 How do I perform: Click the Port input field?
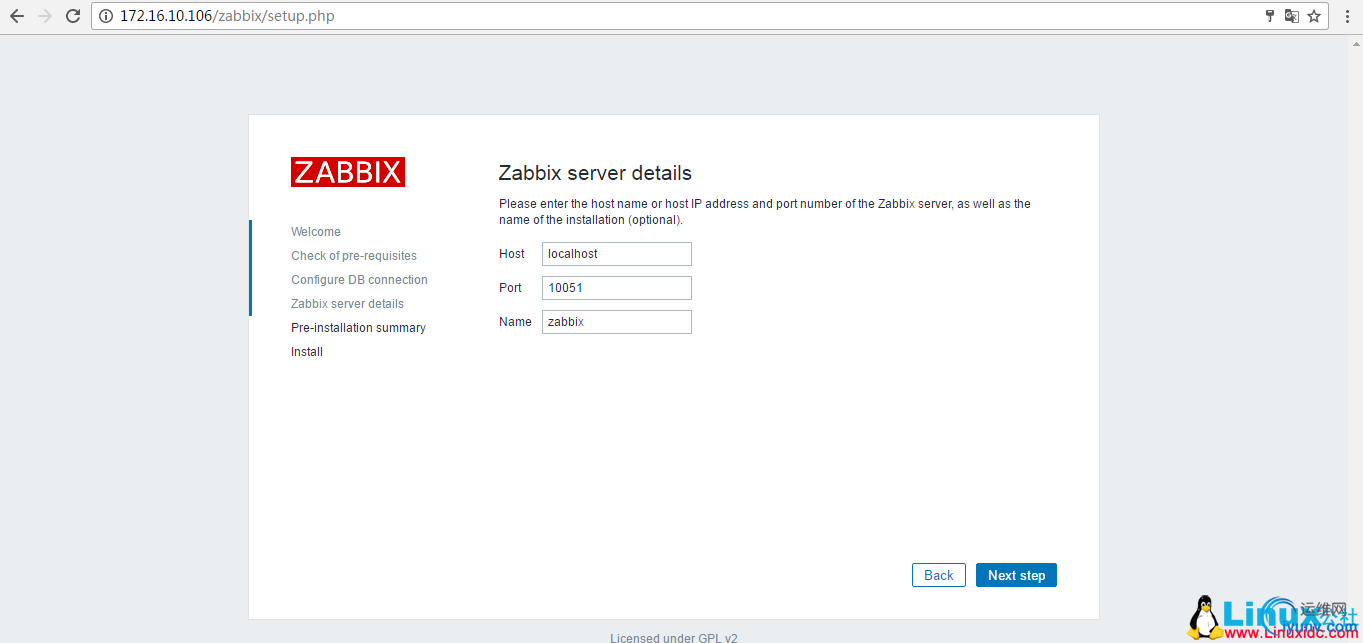click(617, 288)
